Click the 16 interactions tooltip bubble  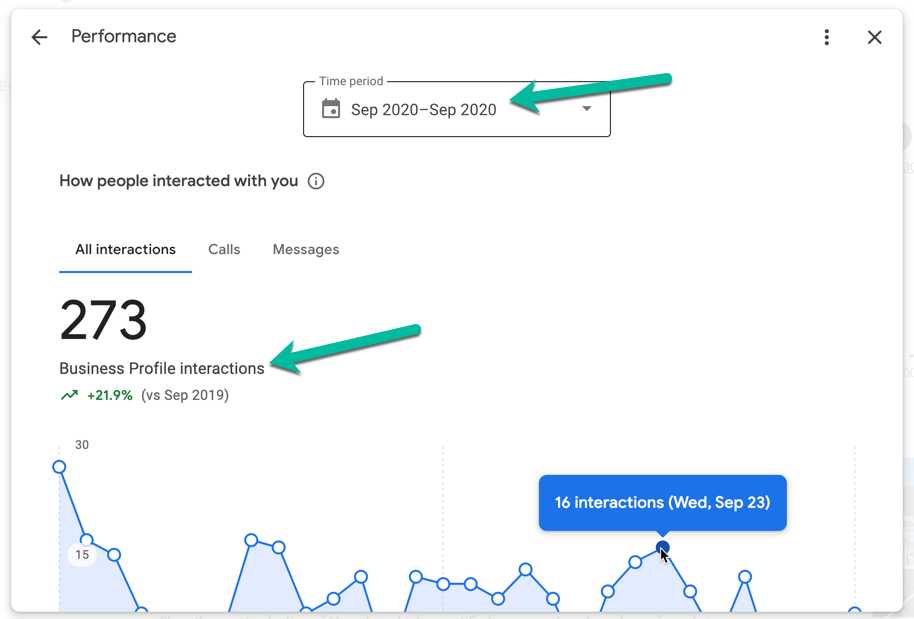(x=662, y=502)
